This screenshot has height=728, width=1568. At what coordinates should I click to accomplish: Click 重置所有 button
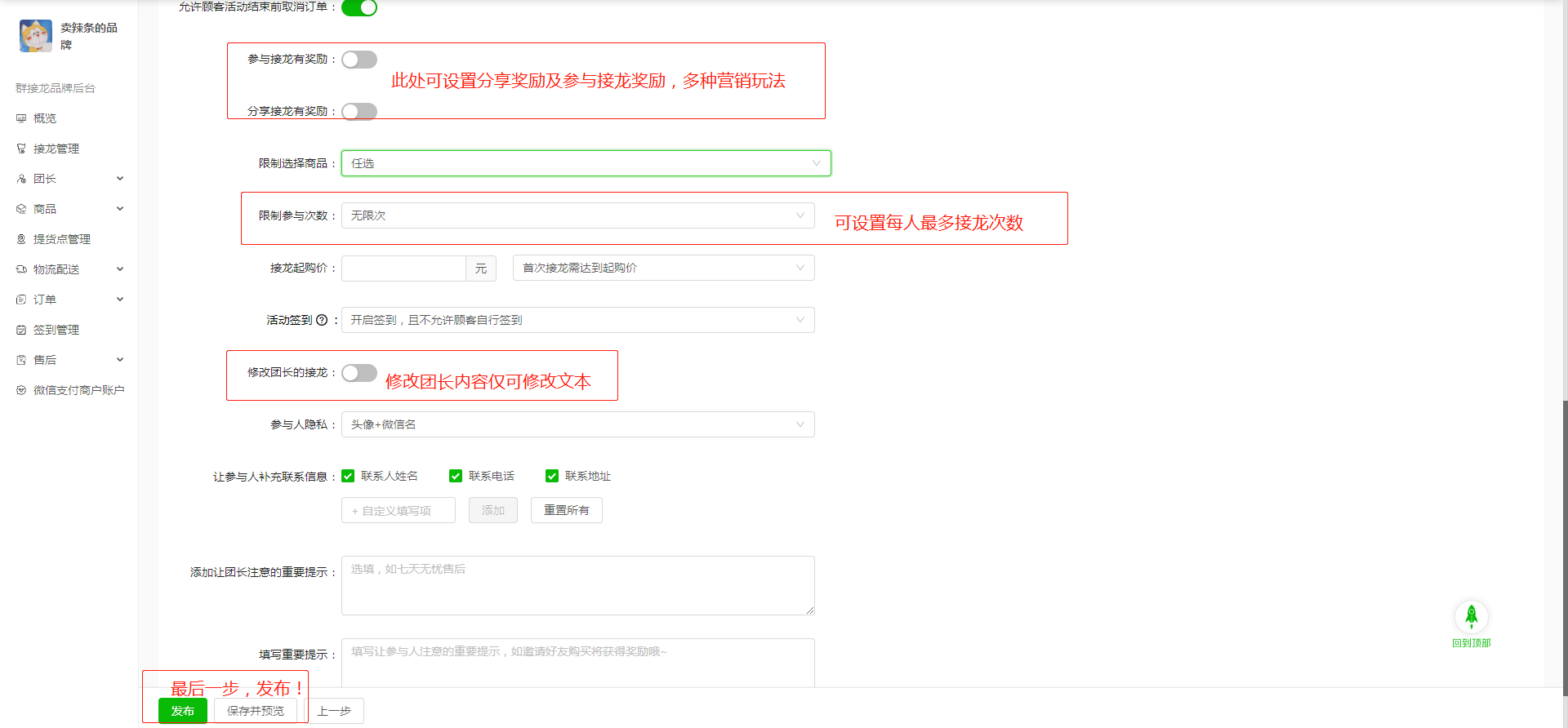(567, 510)
